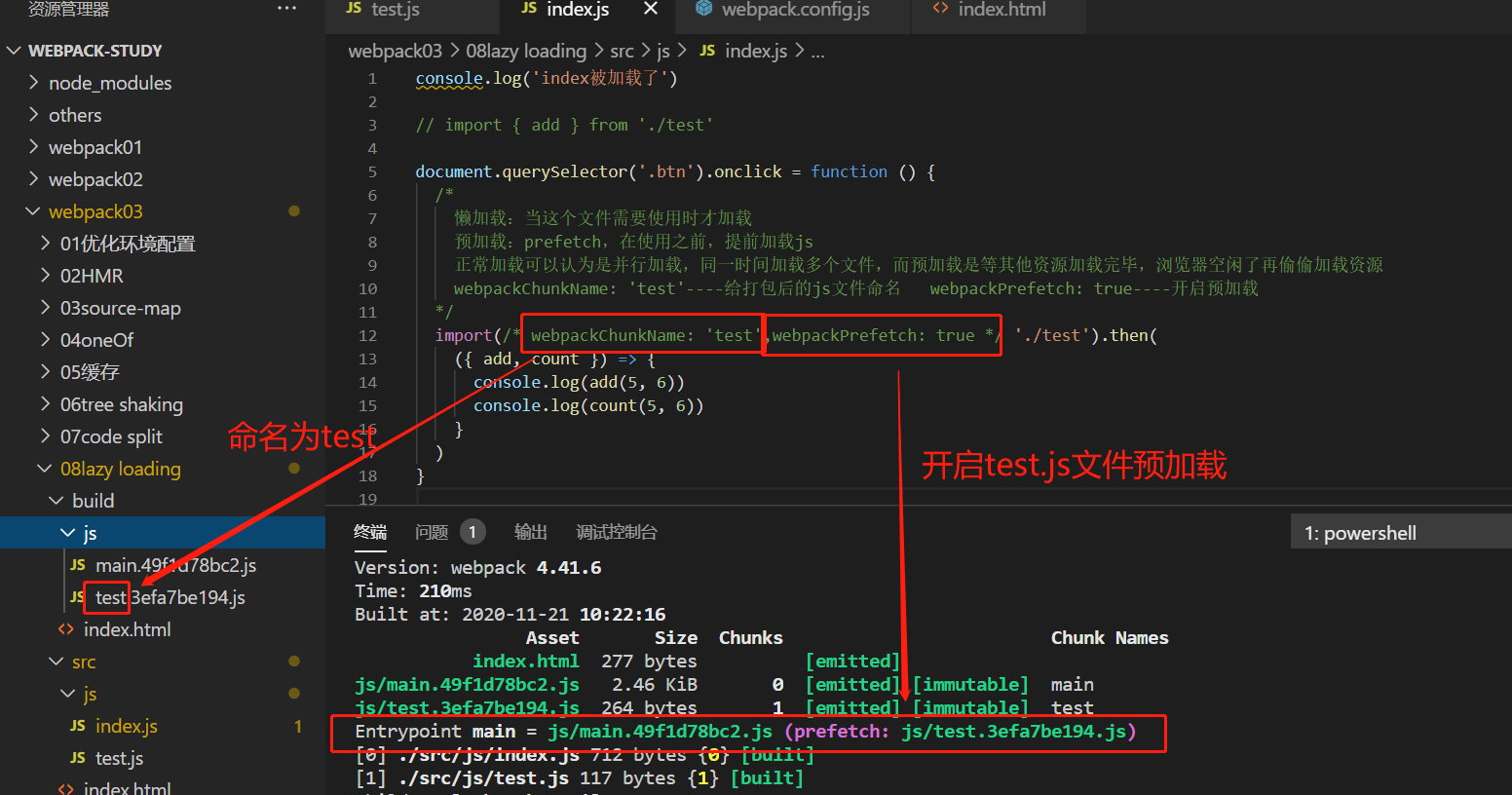Click line number 12 in editor gutter
This screenshot has width=1512, height=795.
pos(367,335)
